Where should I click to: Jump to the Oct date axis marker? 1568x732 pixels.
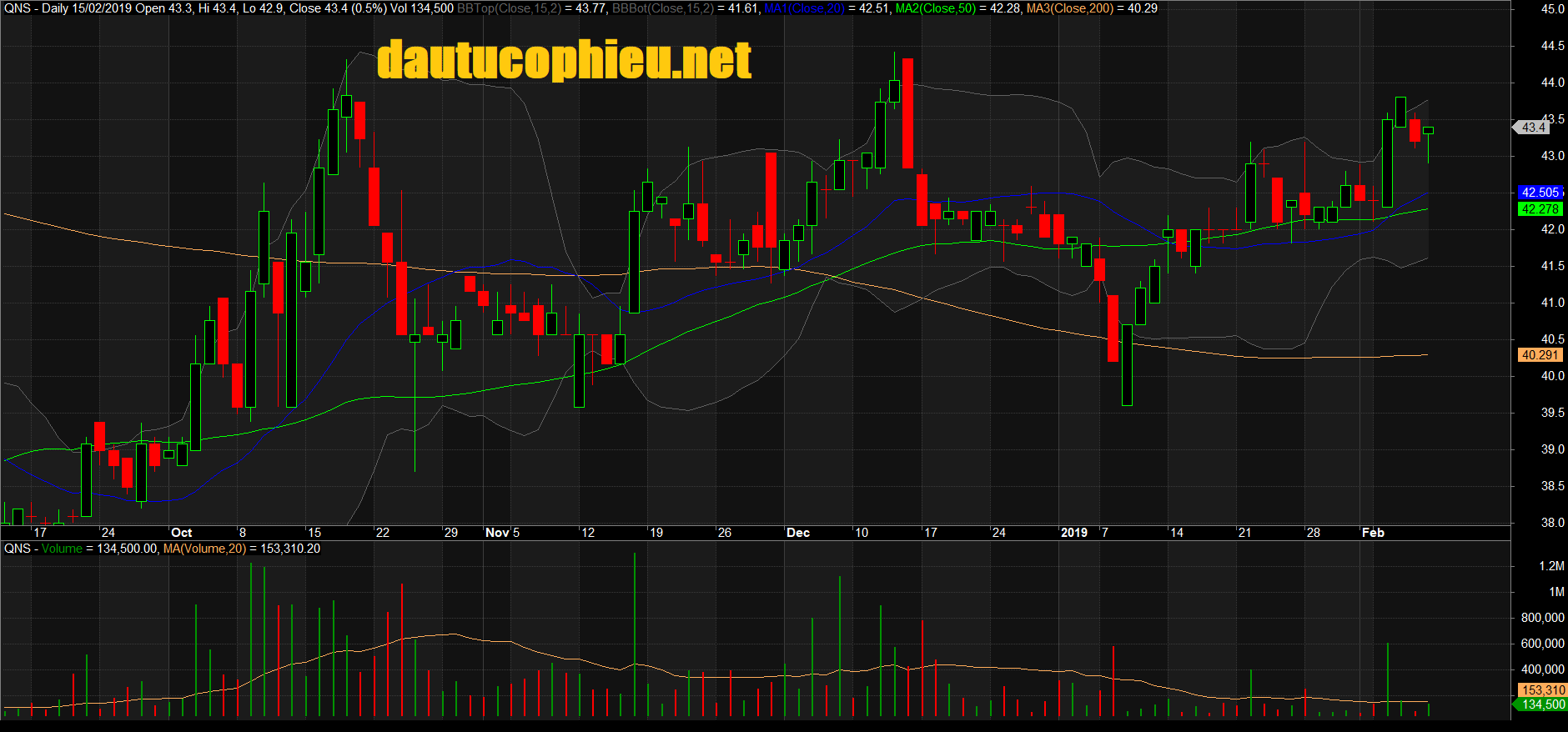tap(181, 533)
